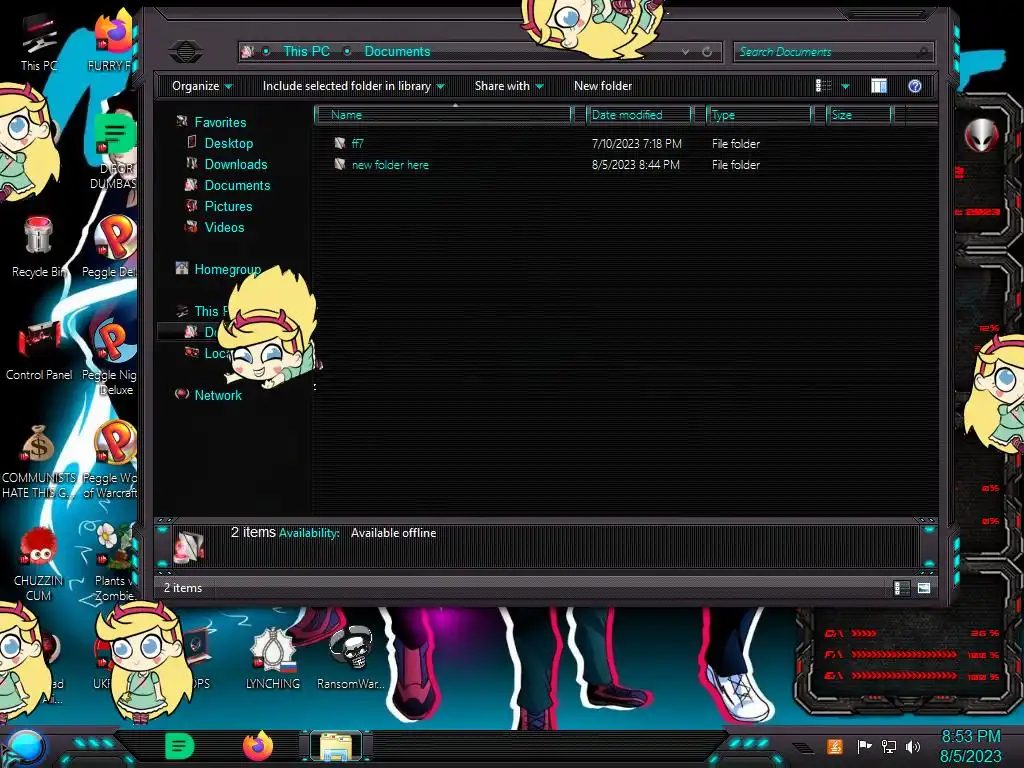Open the This PC desktop icon
The height and width of the screenshot is (768, 1024).
pos(39,40)
